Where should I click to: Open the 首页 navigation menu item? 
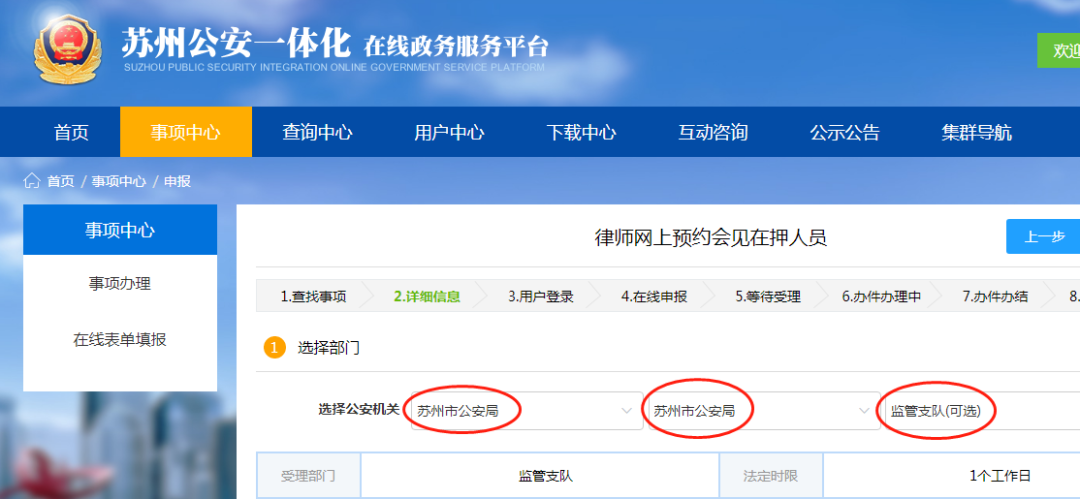tap(72, 132)
